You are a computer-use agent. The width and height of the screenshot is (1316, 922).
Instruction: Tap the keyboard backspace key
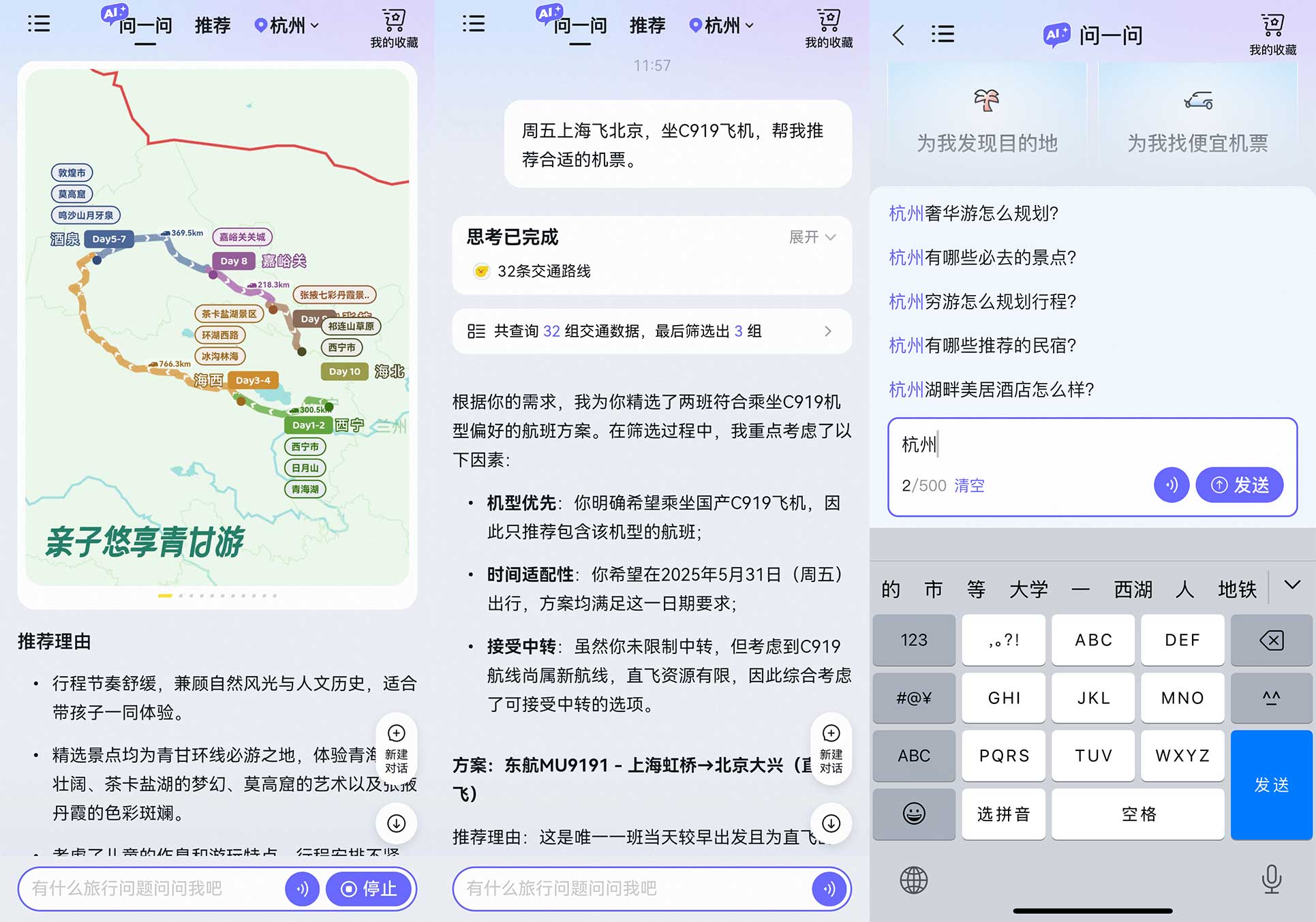1271,640
